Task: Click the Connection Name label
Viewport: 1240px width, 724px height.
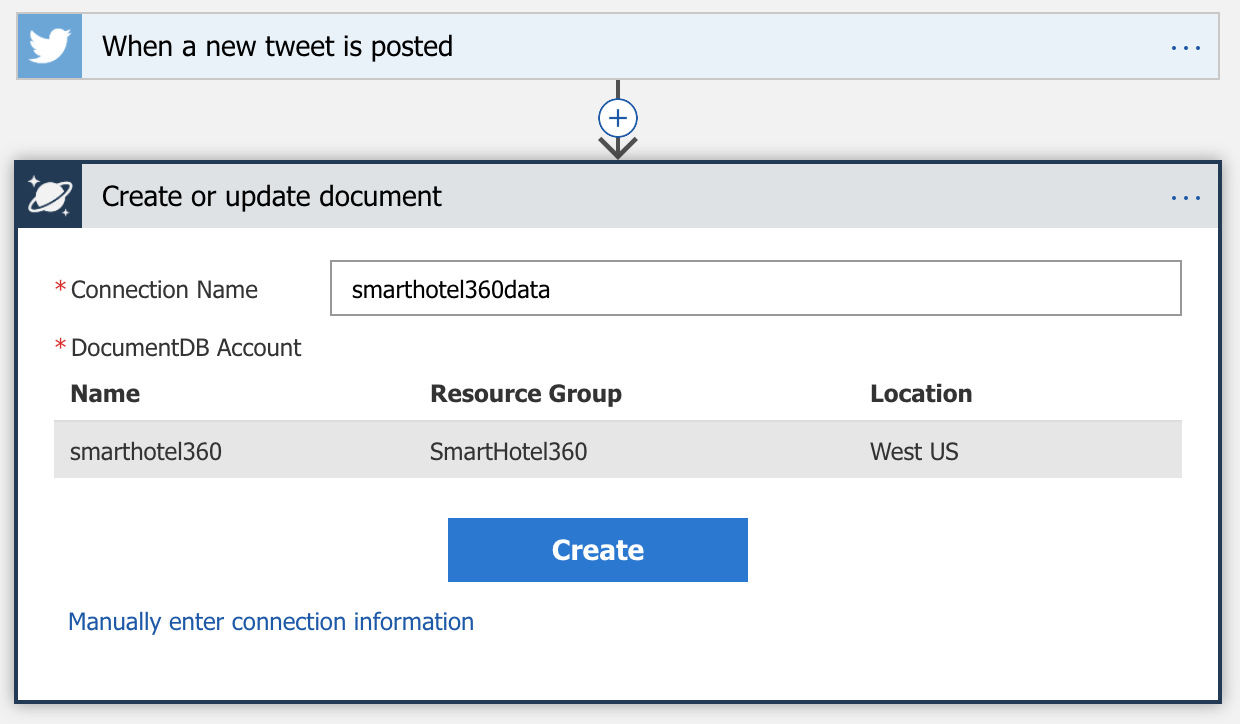Action: click(x=164, y=290)
